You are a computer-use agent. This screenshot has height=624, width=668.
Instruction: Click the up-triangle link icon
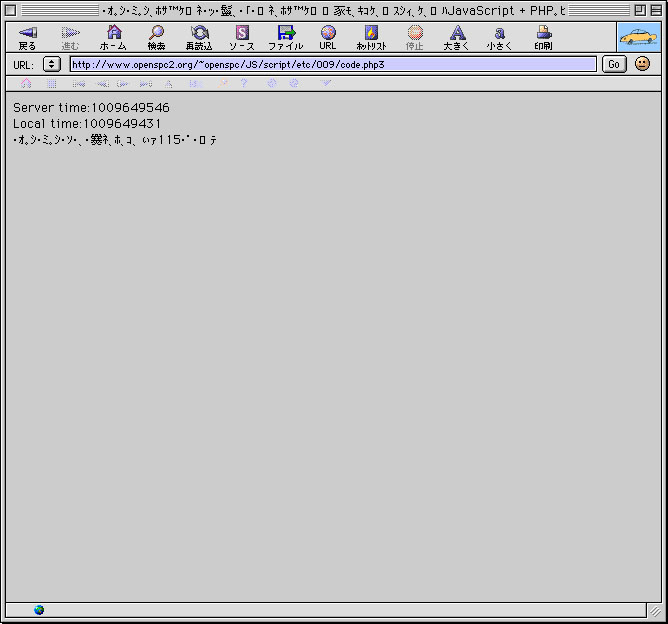169,84
